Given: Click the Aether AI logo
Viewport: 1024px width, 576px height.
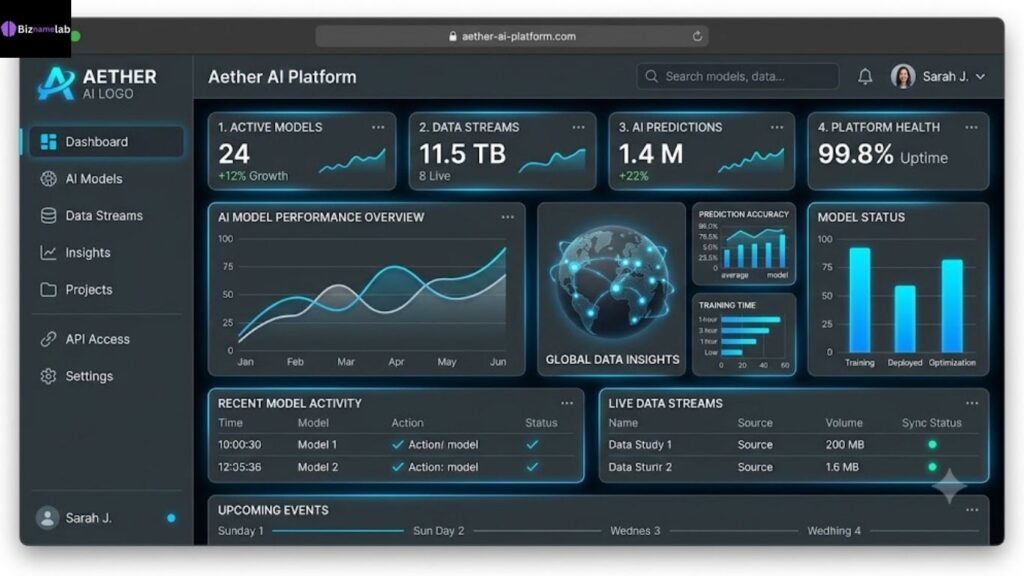Looking at the screenshot, I should point(97,84).
